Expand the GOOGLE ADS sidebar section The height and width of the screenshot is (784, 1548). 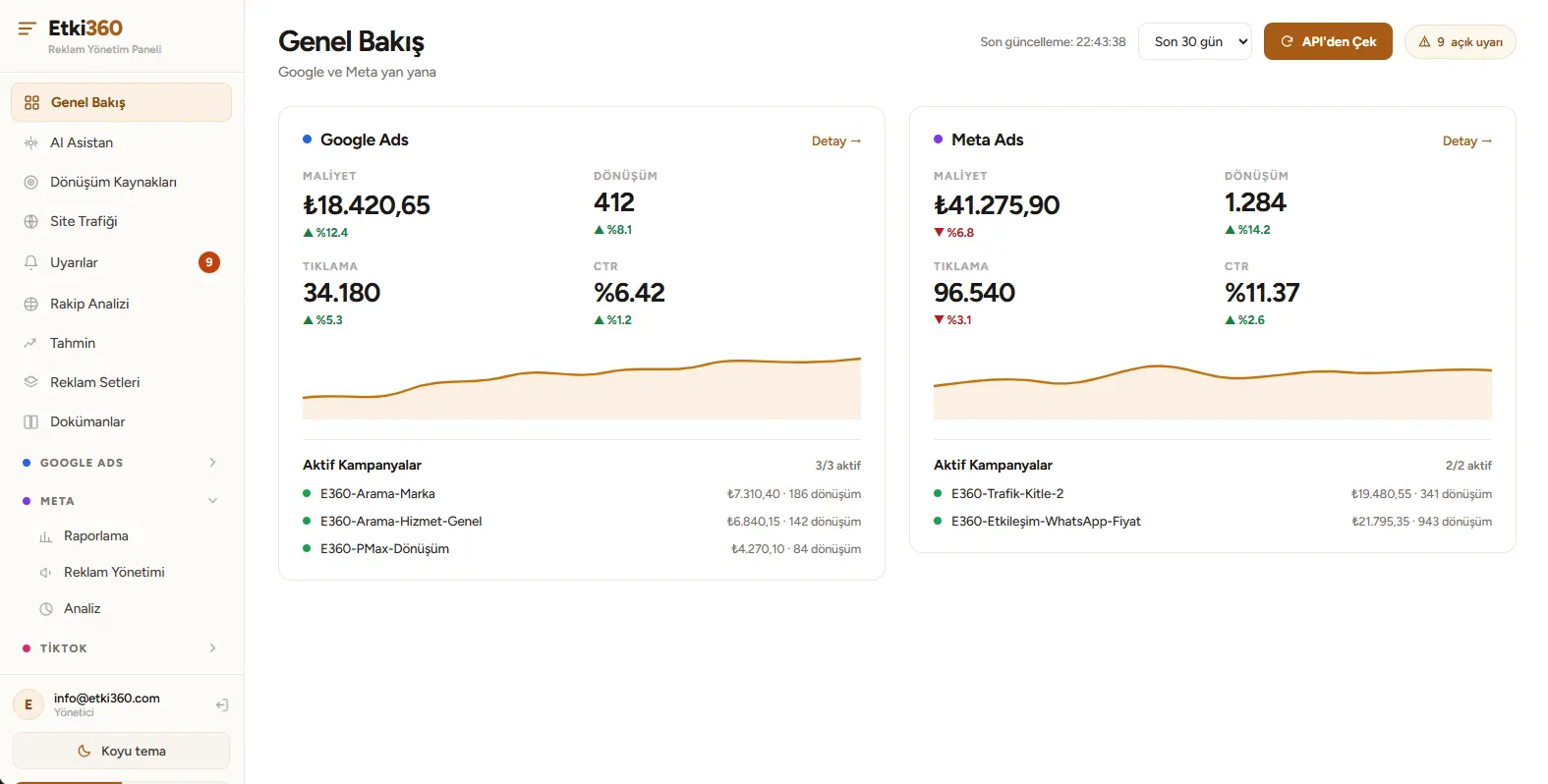coord(121,463)
